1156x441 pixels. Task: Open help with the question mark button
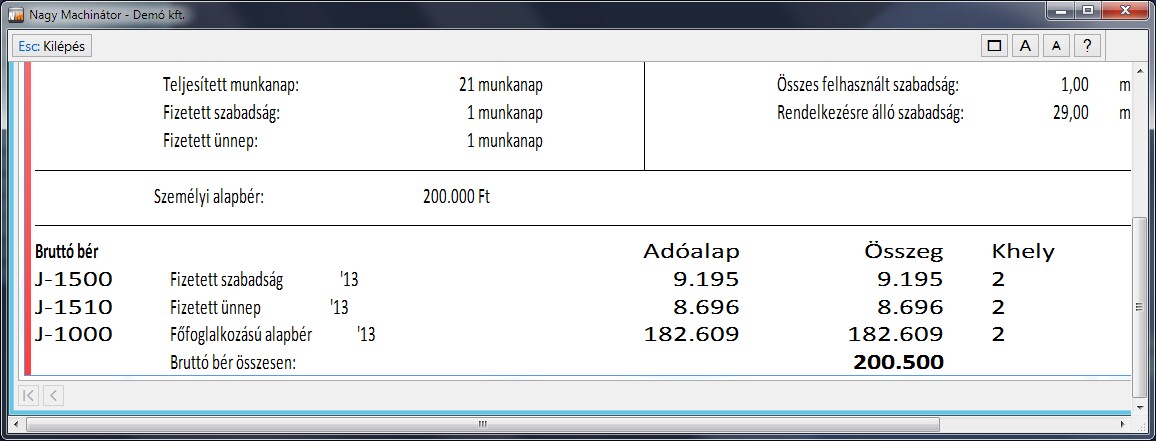click(1087, 46)
